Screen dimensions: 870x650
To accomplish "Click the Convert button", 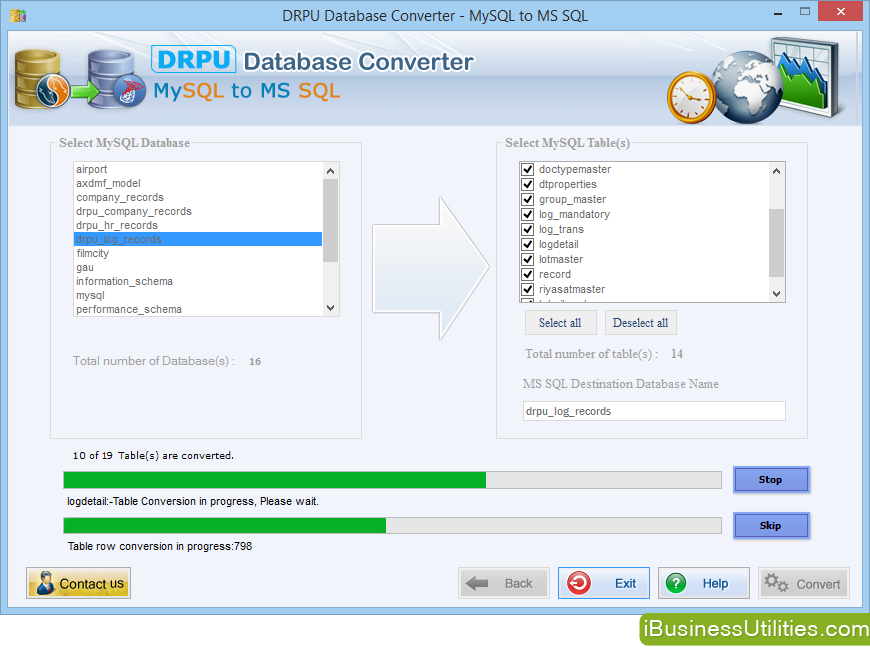I will pos(803,583).
